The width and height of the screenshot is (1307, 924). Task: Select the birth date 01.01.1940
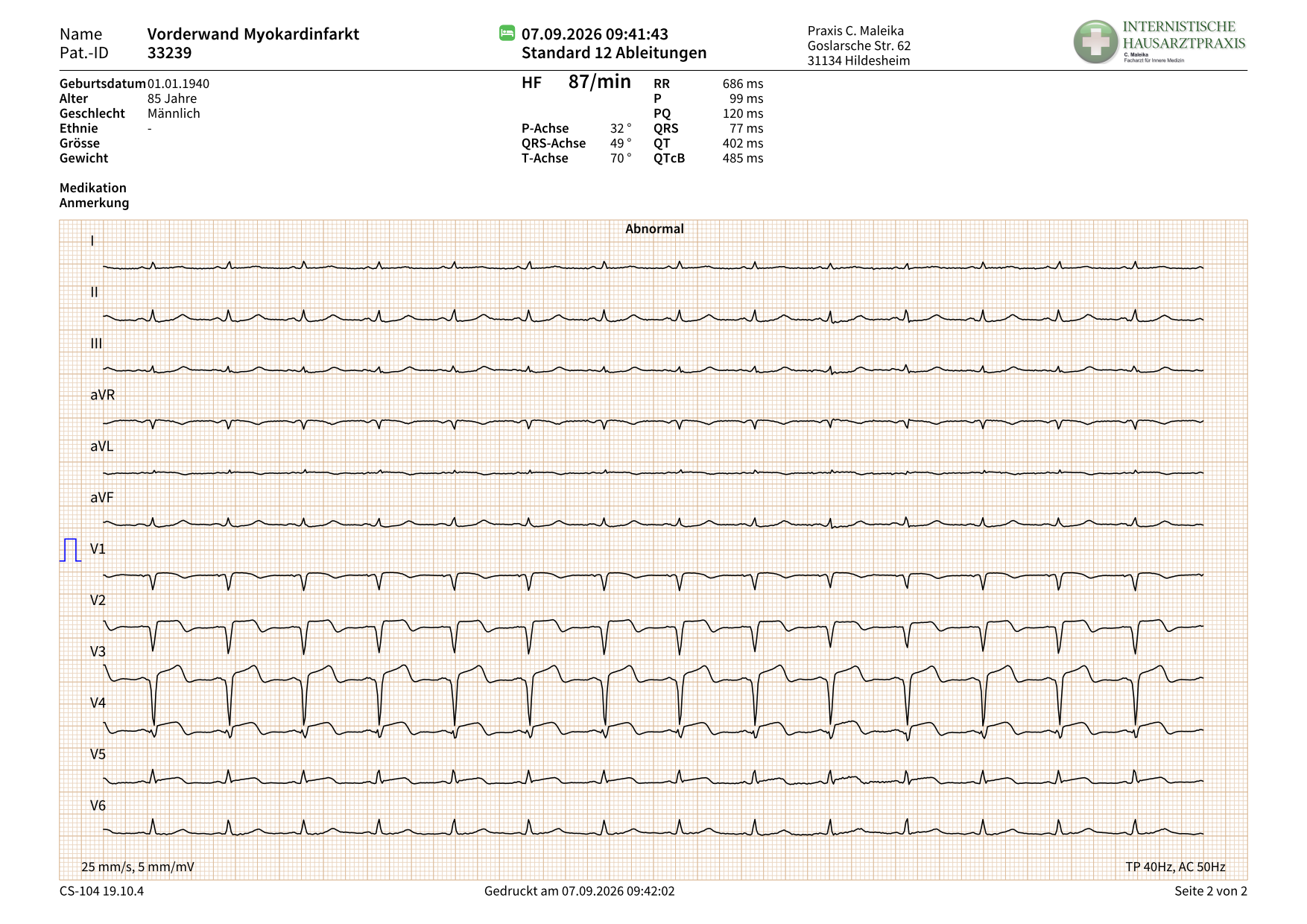tap(178, 83)
